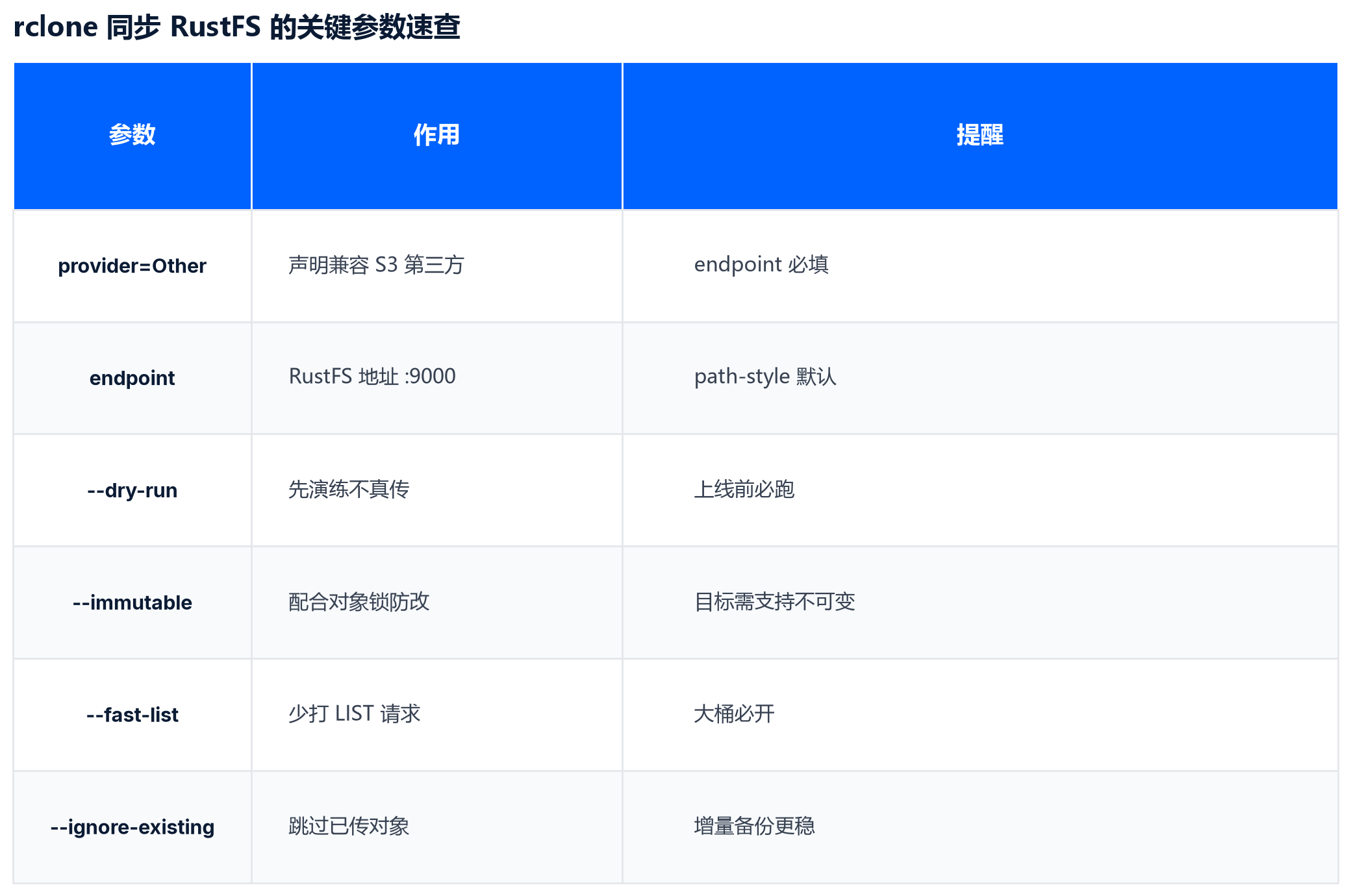This screenshot has height=896, width=1351.
Task: Select the '--ignore-existing' parameter cell
Action: [x=133, y=828]
